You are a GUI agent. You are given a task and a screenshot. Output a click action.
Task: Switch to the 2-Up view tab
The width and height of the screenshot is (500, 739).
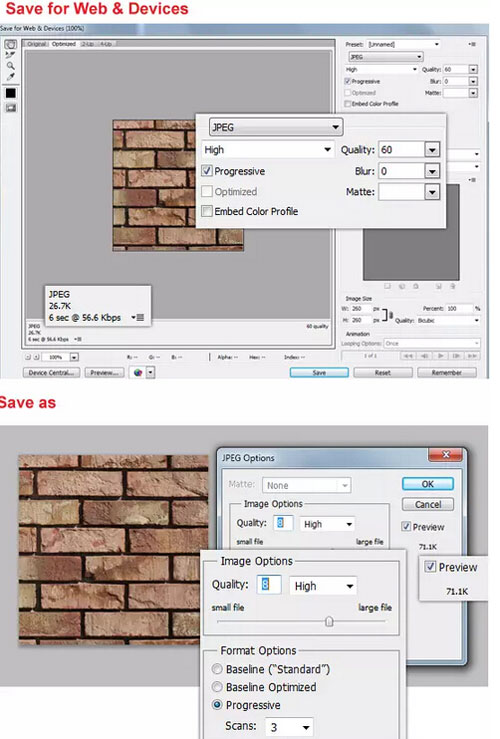[87, 44]
